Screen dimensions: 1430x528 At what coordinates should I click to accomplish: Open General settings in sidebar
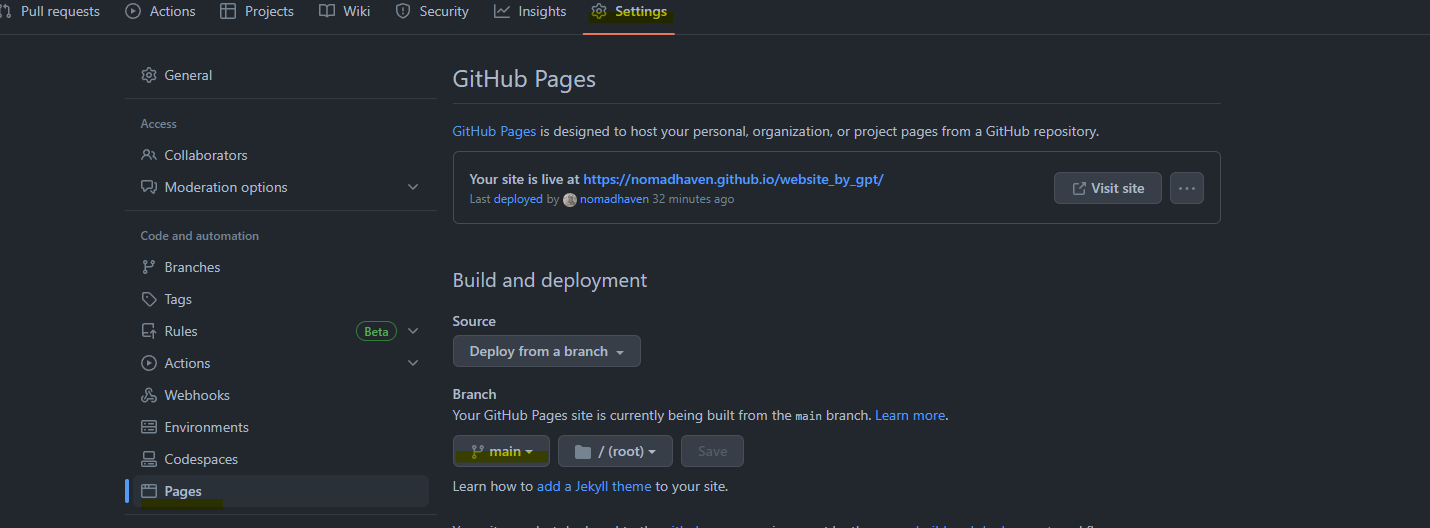[280, 75]
